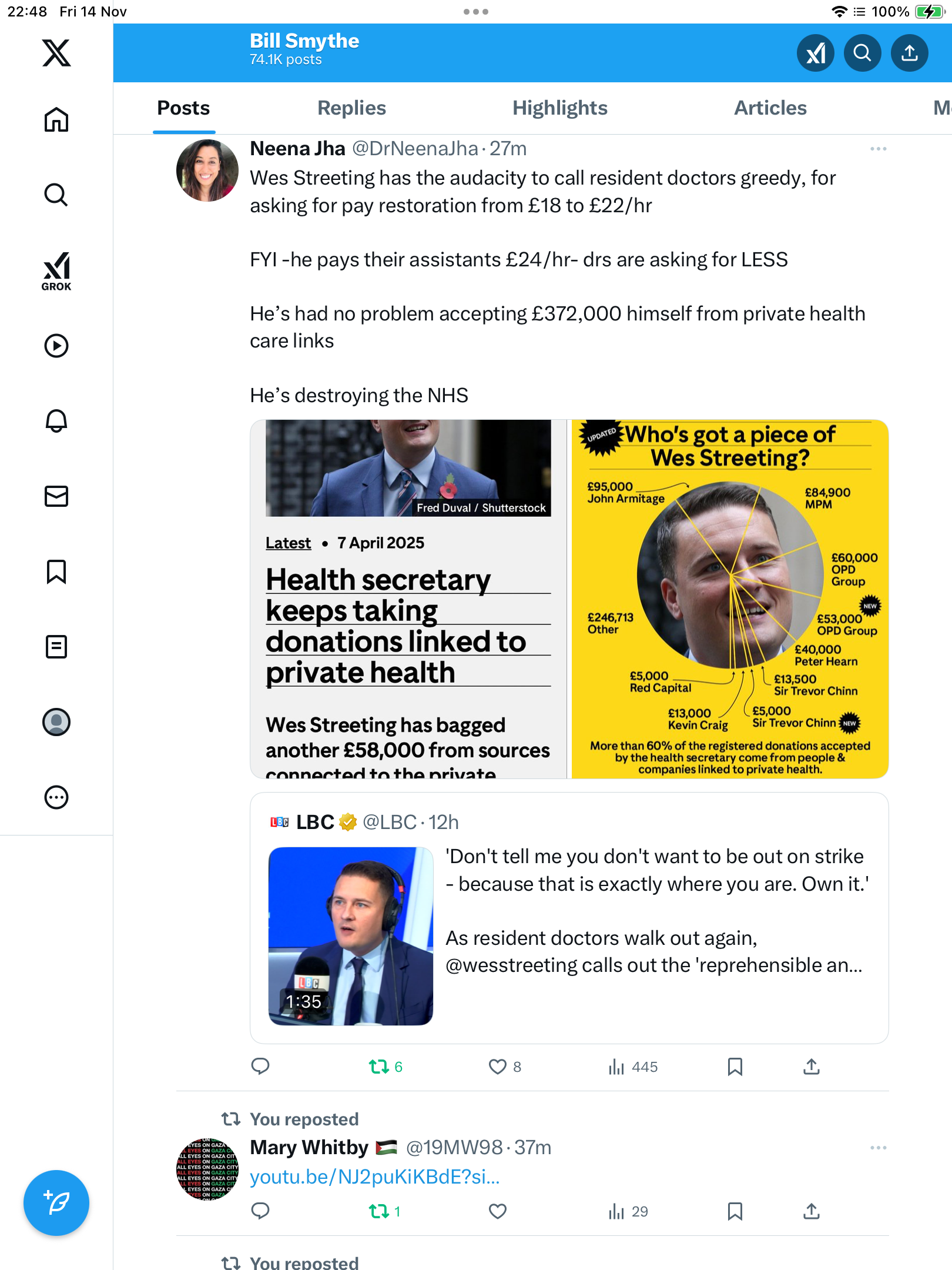Viewport: 952px width, 1270px height.
Task: Search Bill Smythe's posts using header magnifier
Action: click(x=862, y=53)
